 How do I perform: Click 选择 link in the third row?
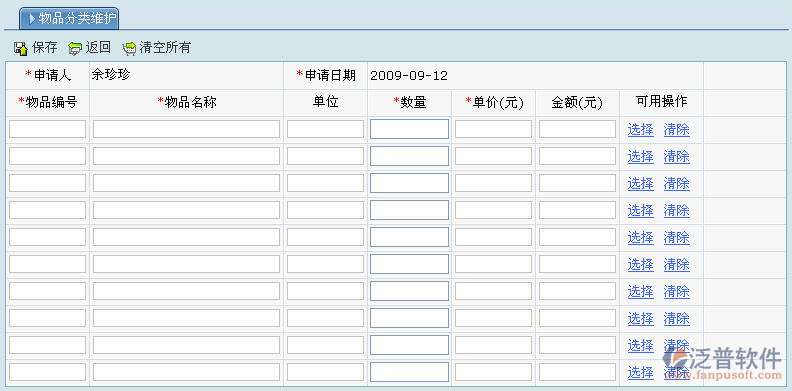(x=640, y=184)
